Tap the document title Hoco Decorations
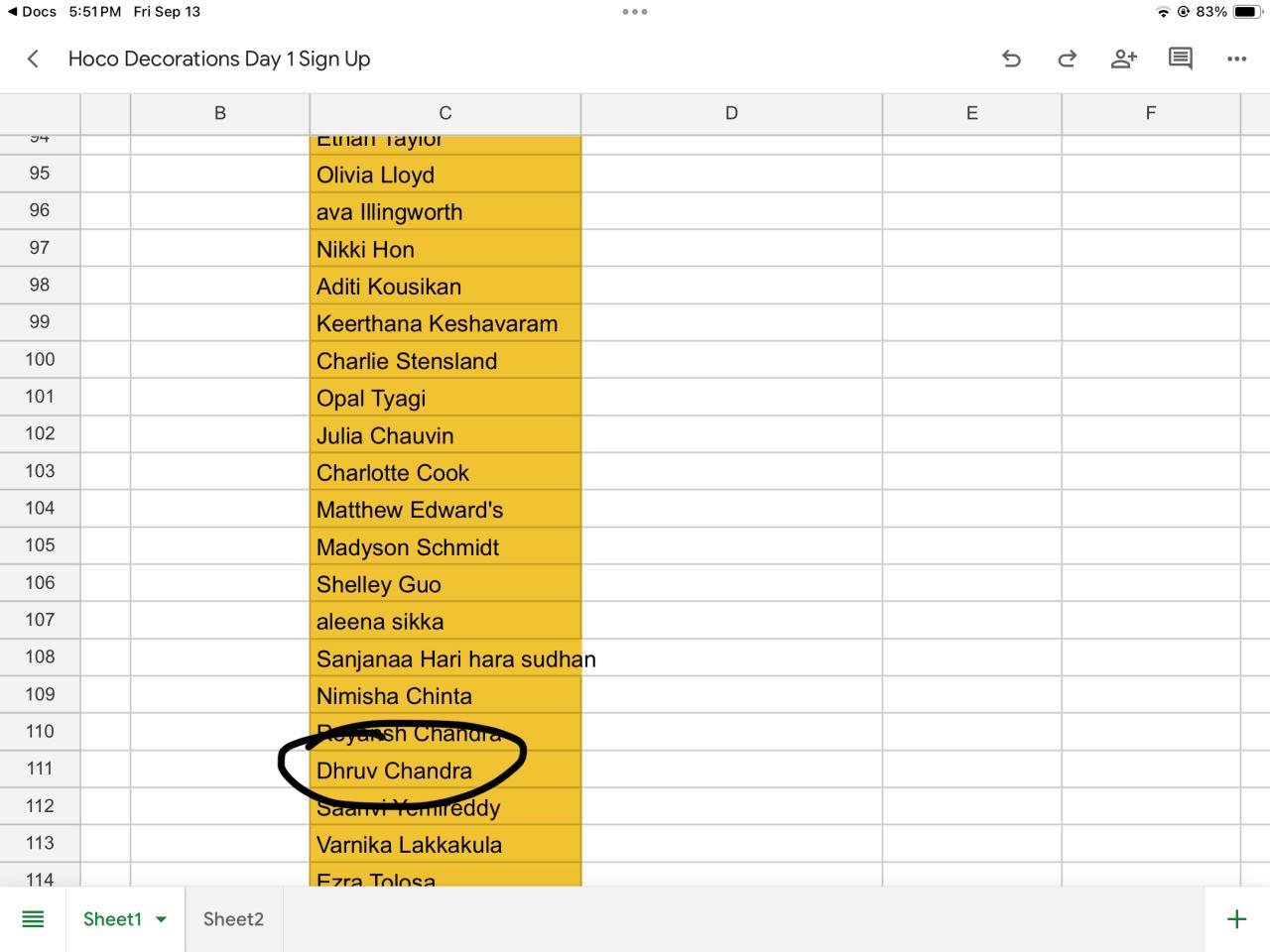This screenshot has width=1270, height=952. (x=219, y=59)
